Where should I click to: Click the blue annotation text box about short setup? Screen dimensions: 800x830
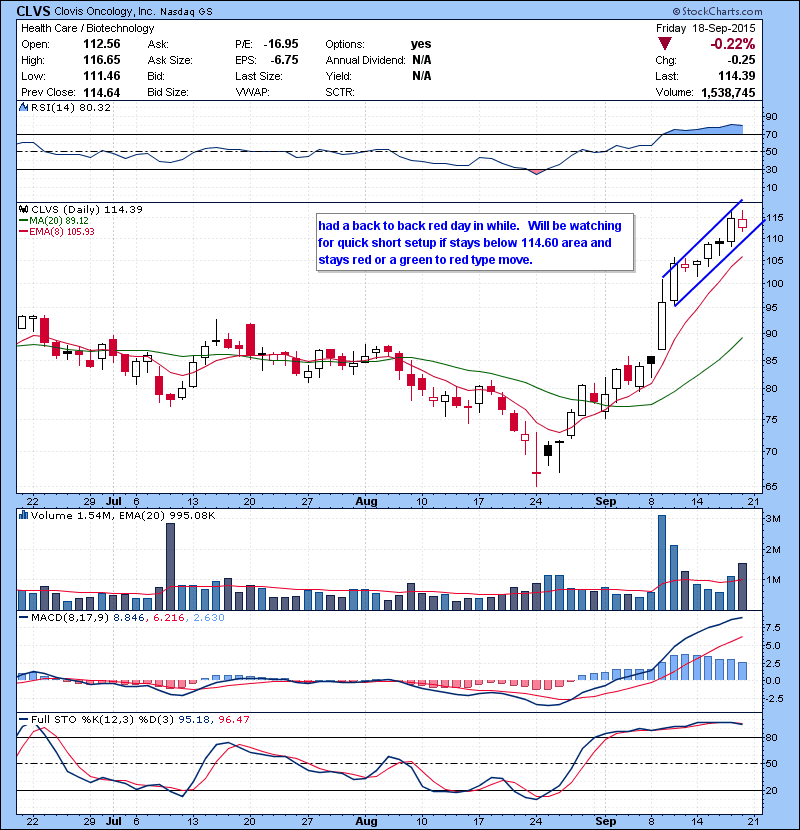pyautogui.click(x=475, y=242)
